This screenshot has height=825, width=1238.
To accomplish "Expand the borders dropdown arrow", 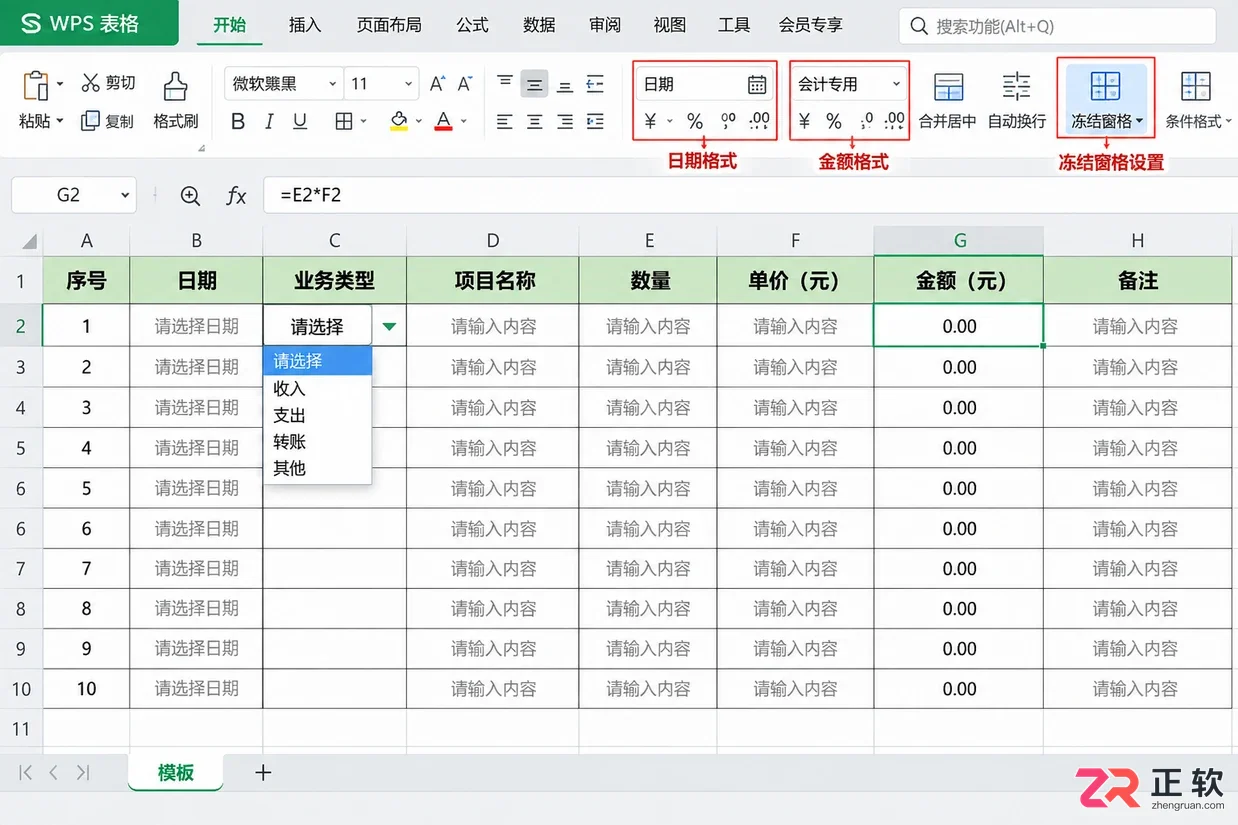I will (364, 122).
